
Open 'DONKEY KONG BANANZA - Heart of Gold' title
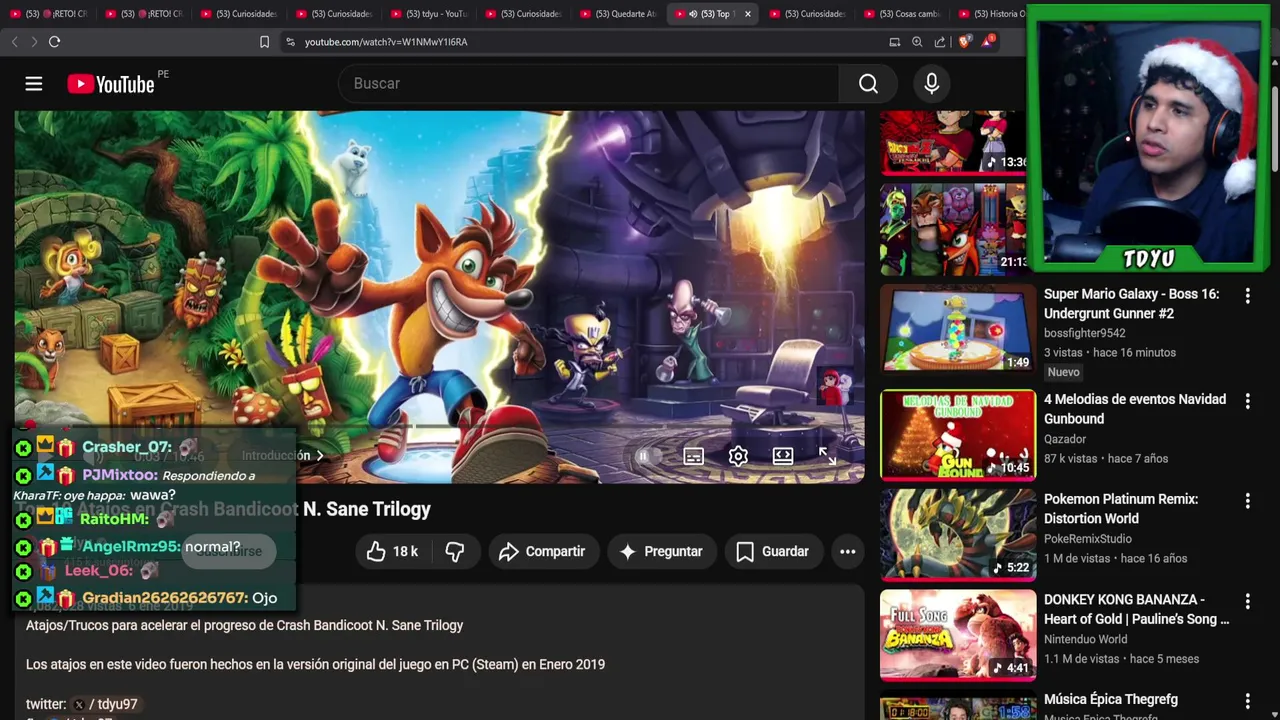(x=1136, y=609)
